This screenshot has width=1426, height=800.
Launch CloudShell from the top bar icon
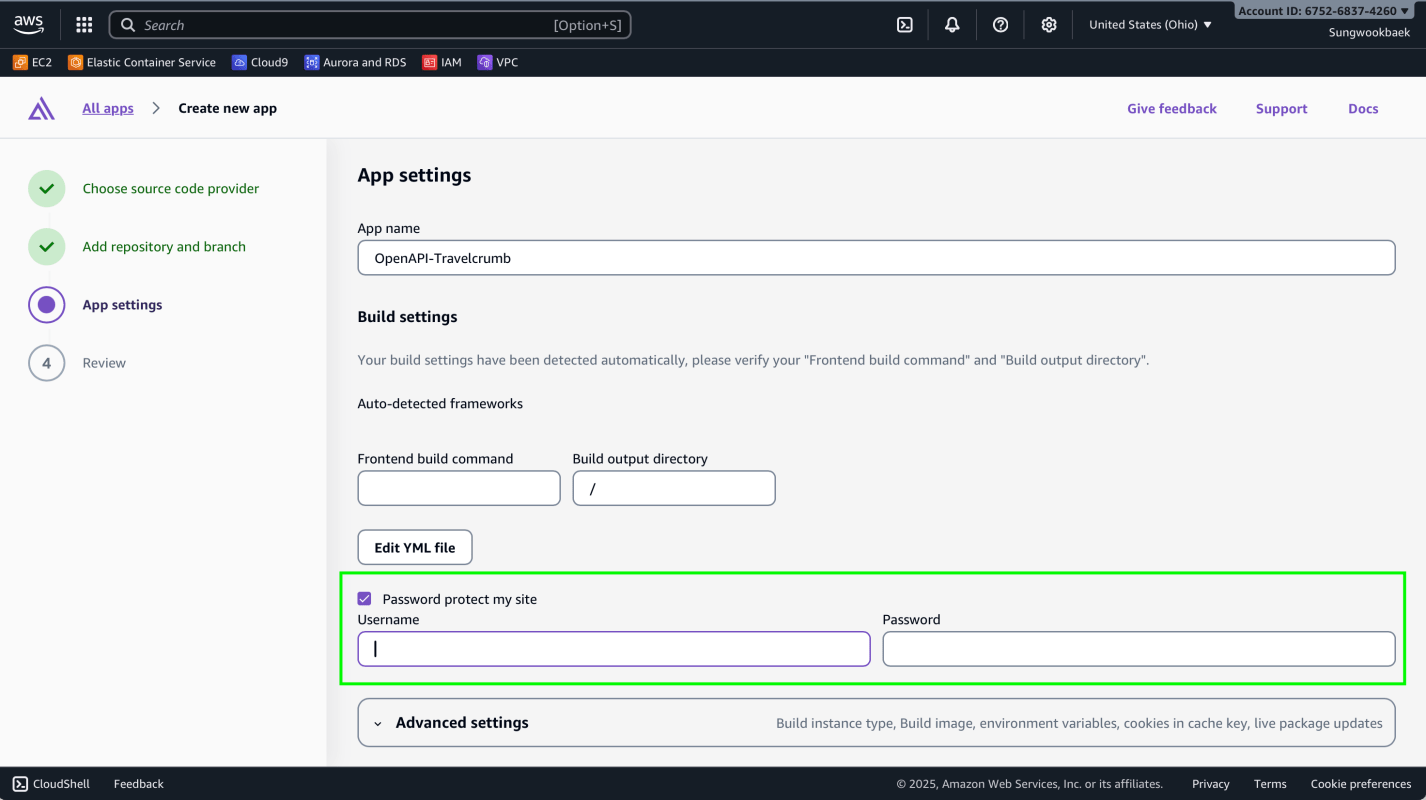[904, 25]
